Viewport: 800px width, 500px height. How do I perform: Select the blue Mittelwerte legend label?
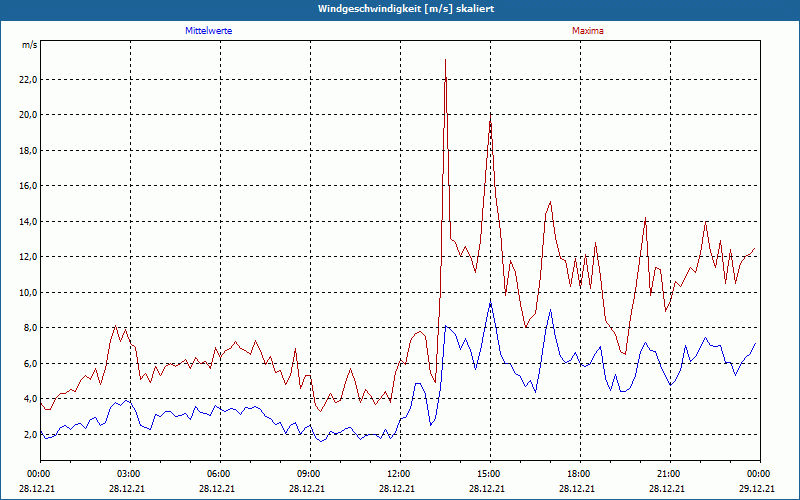209,31
